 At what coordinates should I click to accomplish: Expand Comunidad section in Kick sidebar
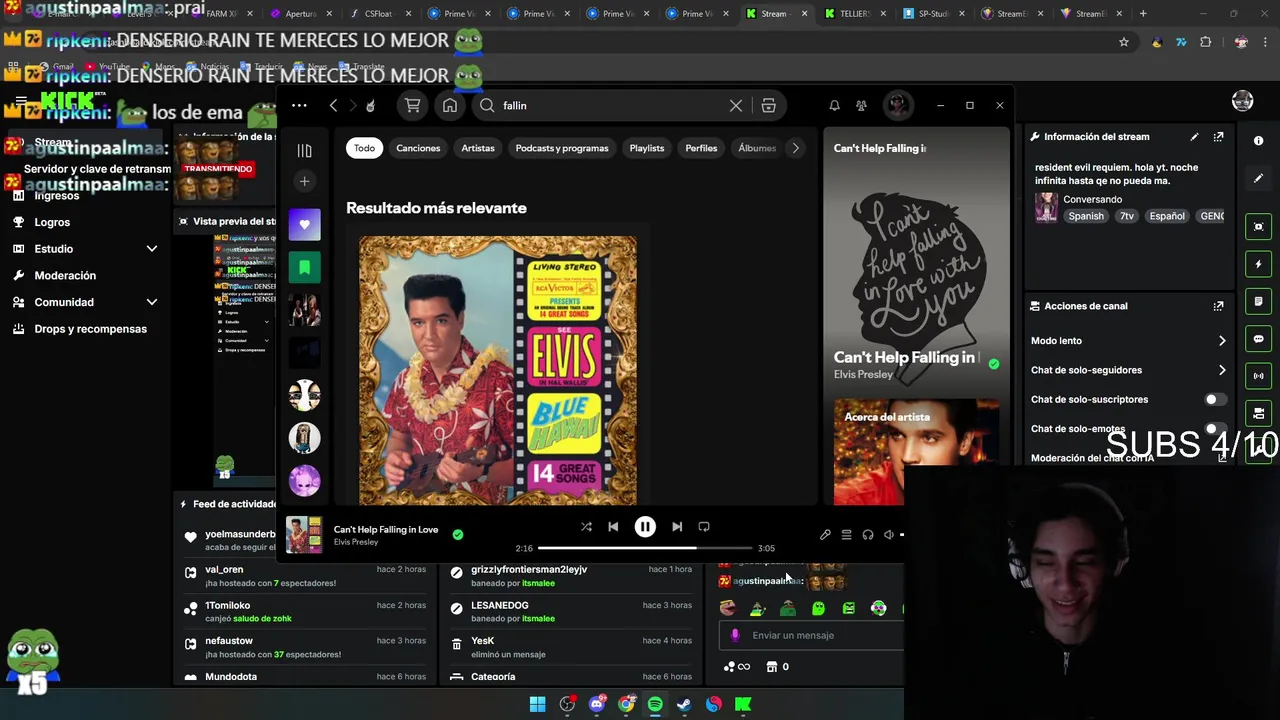pyautogui.click(x=85, y=302)
